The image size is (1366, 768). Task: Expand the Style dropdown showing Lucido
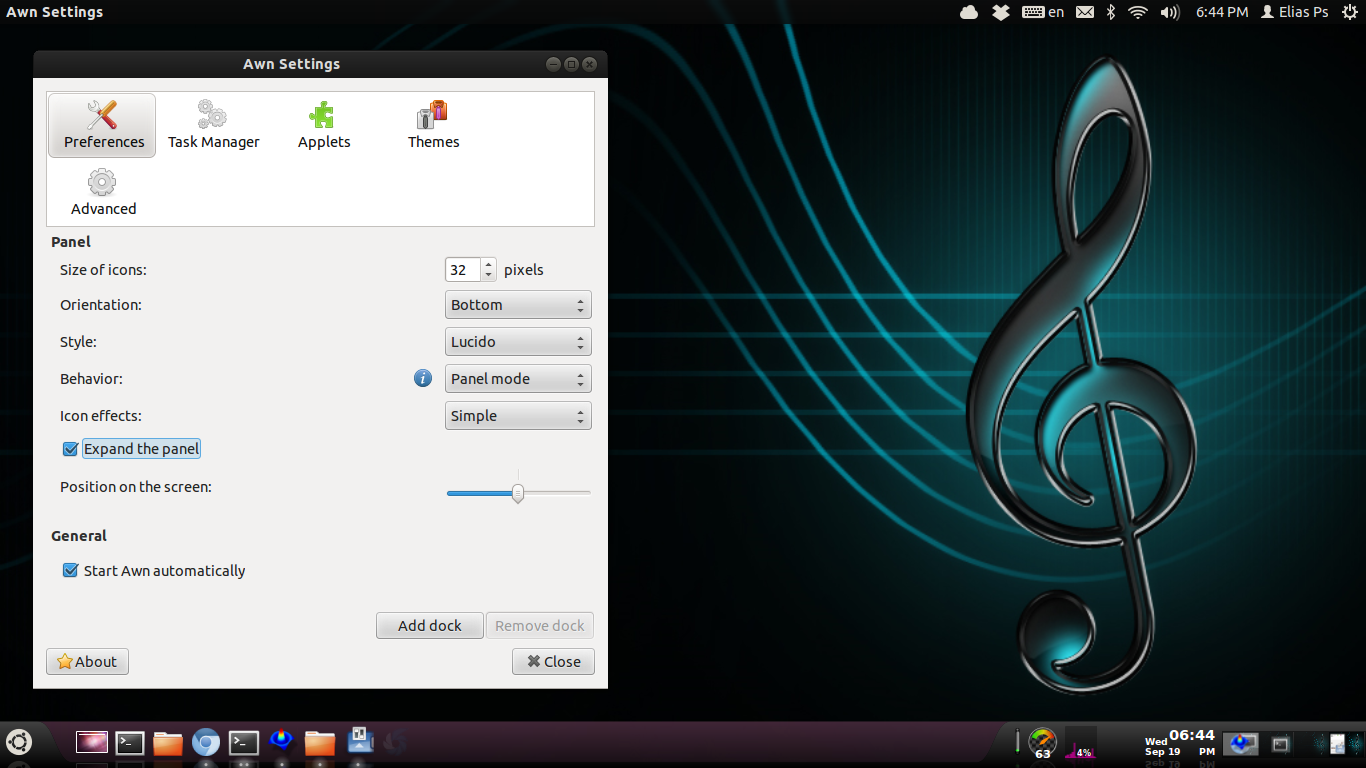click(517, 342)
